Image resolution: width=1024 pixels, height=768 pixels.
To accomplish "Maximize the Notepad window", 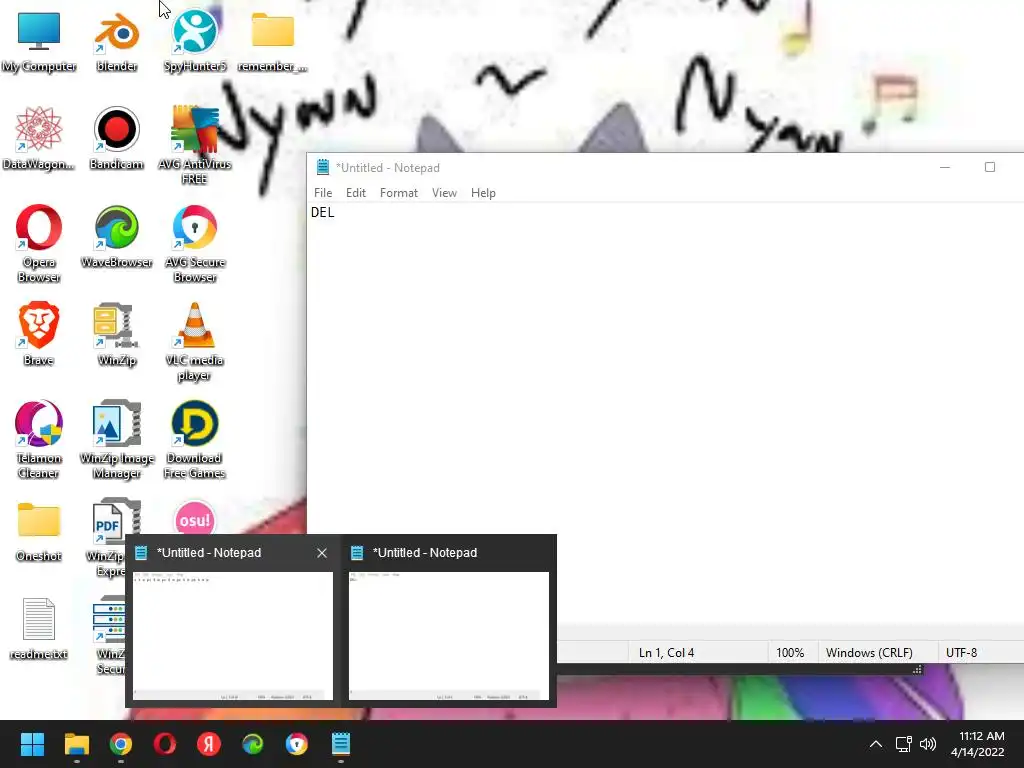I will pyautogui.click(x=990, y=167).
